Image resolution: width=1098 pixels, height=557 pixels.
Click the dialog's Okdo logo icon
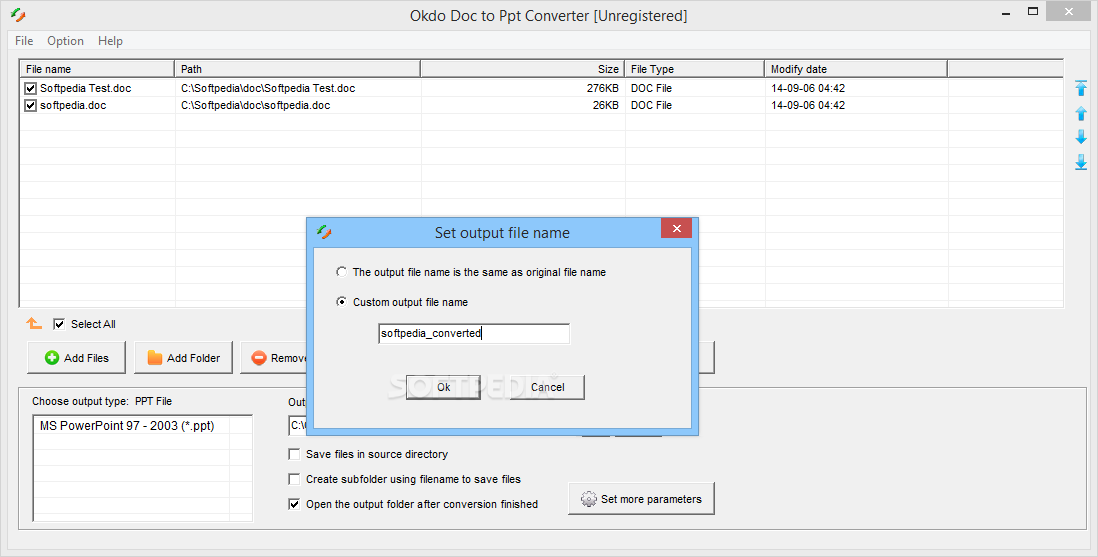[324, 232]
